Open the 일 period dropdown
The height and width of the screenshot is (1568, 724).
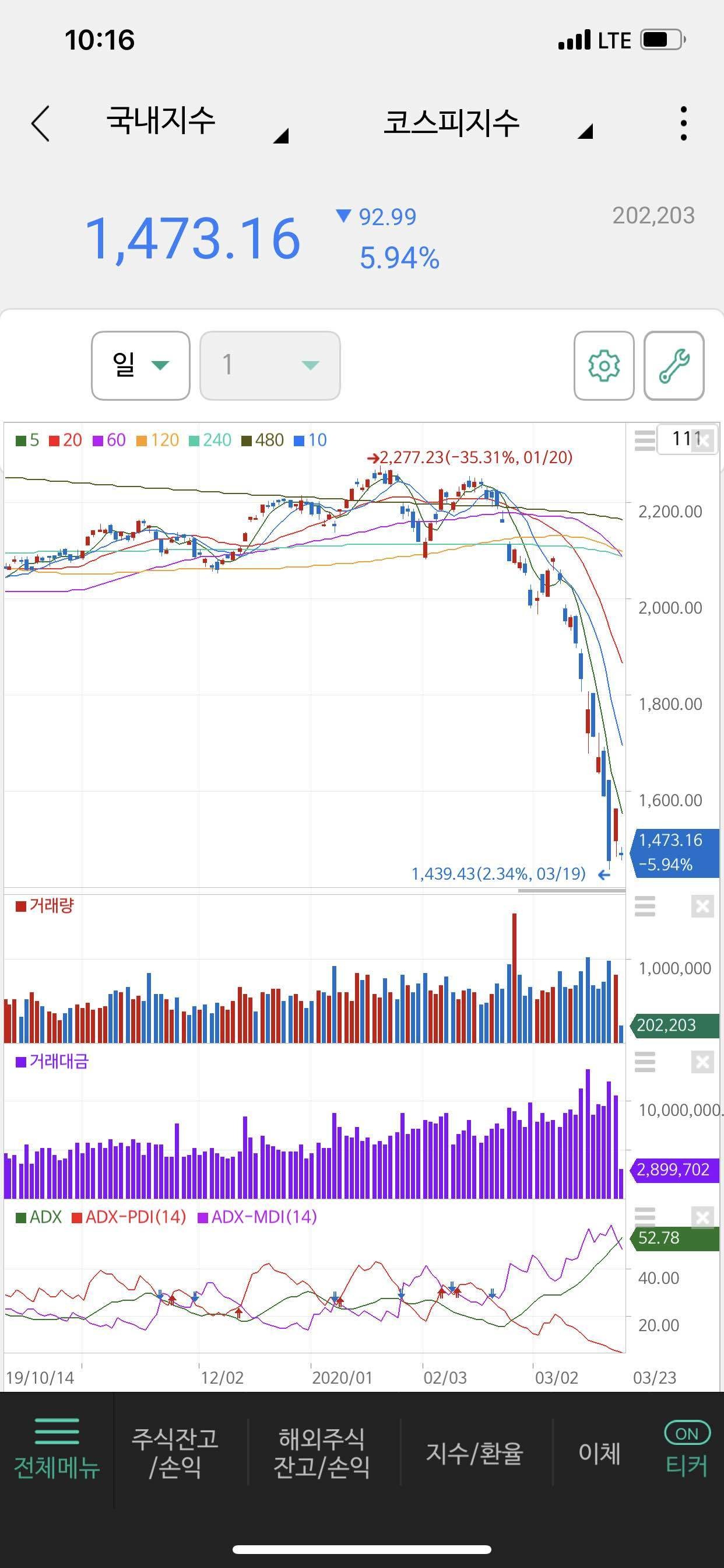[140, 366]
